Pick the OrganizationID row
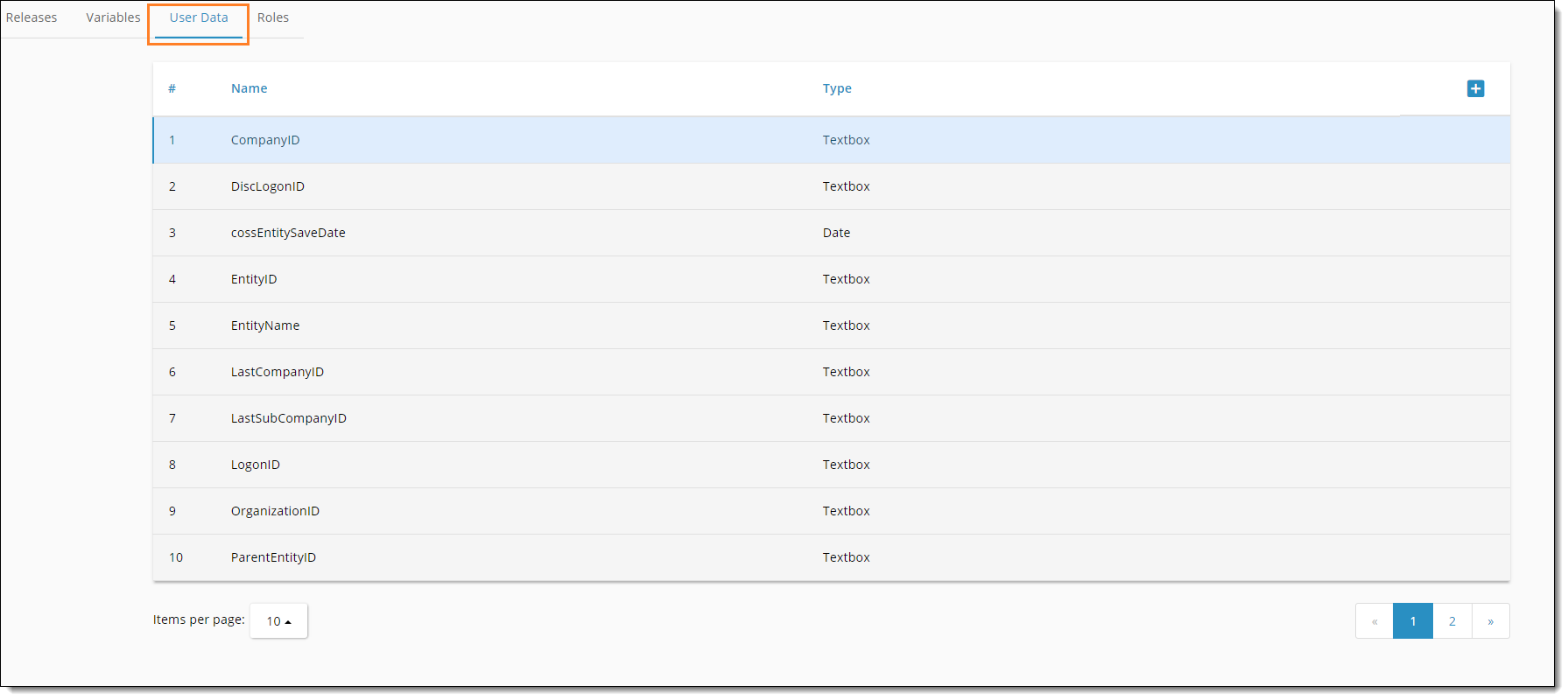The image size is (1568, 700). [x=275, y=511]
